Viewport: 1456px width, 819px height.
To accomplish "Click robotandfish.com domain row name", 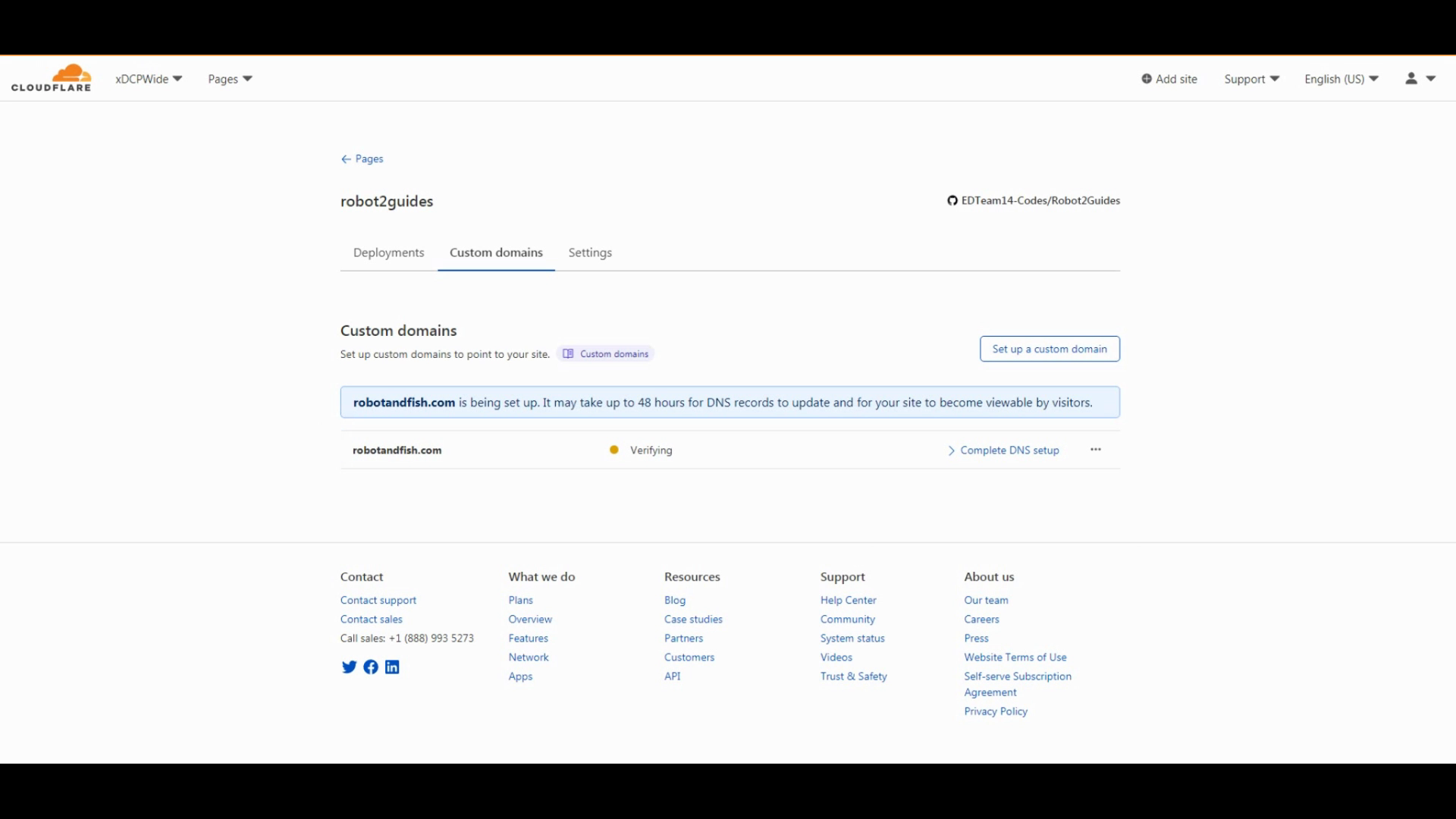I will [397, 450].
